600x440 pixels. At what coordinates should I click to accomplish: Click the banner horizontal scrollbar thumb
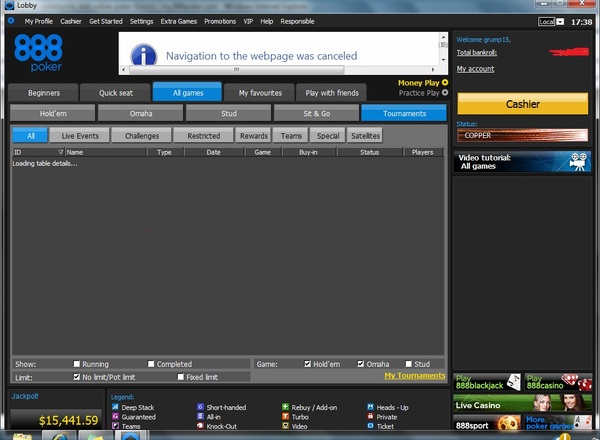[x=236, y=70]
